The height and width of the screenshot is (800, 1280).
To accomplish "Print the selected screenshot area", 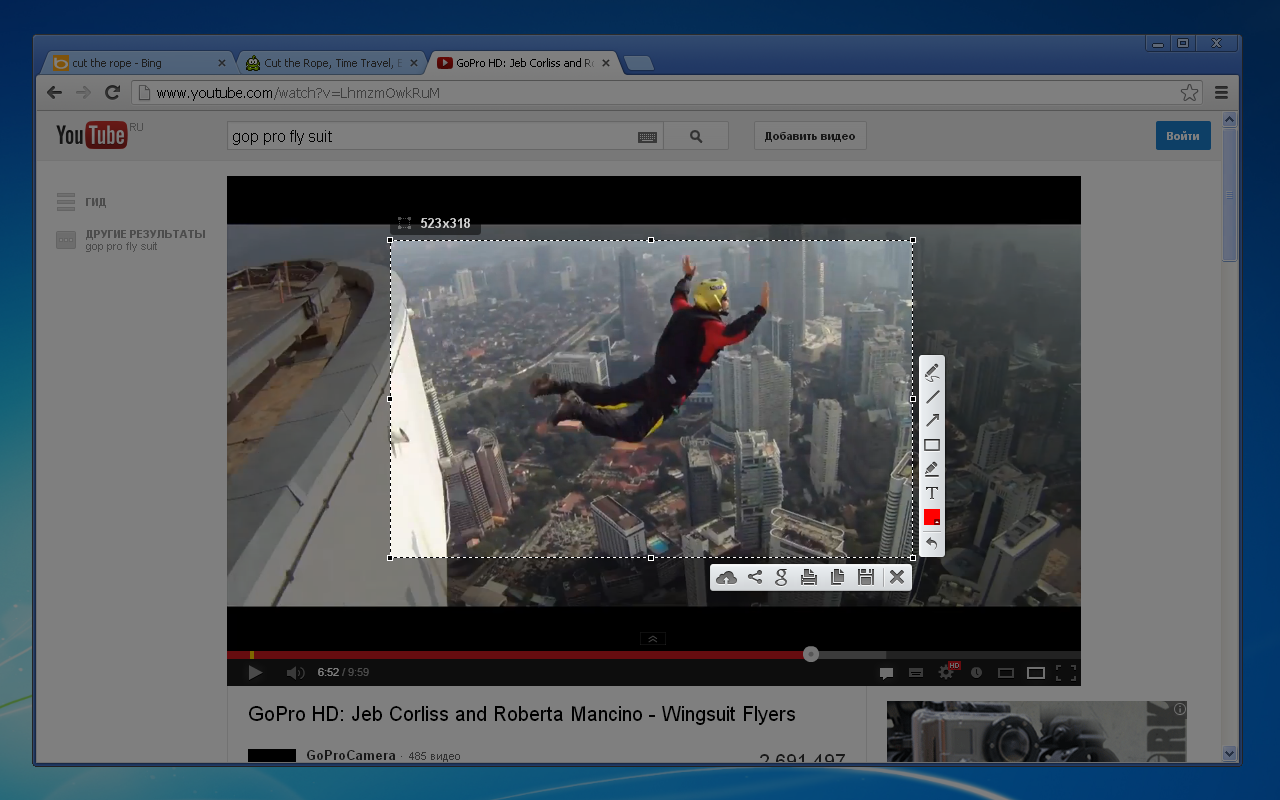I will coord(810,577).
